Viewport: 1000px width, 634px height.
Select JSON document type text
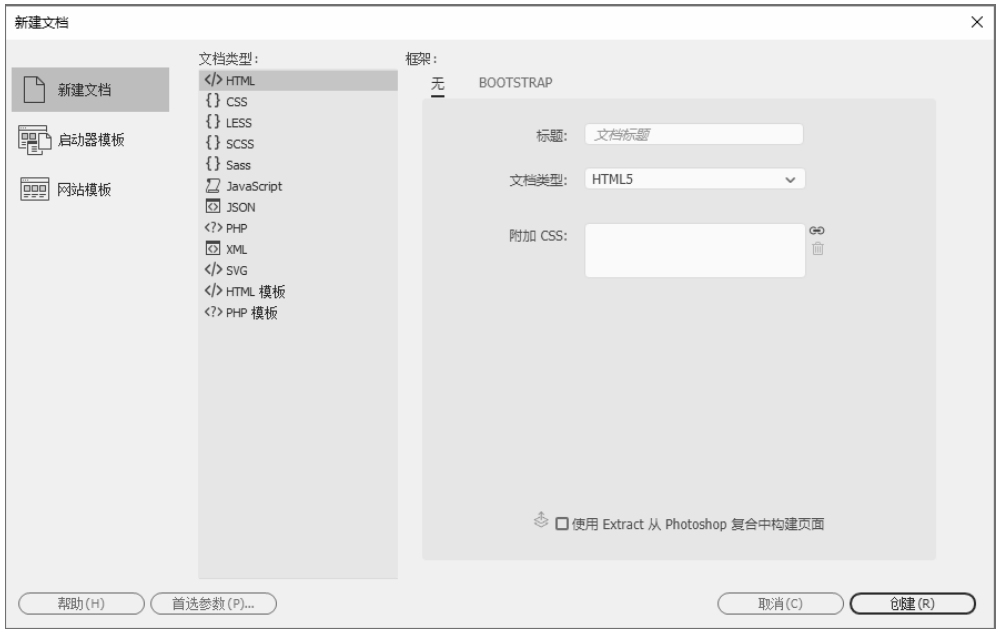[x=240, y=207]
